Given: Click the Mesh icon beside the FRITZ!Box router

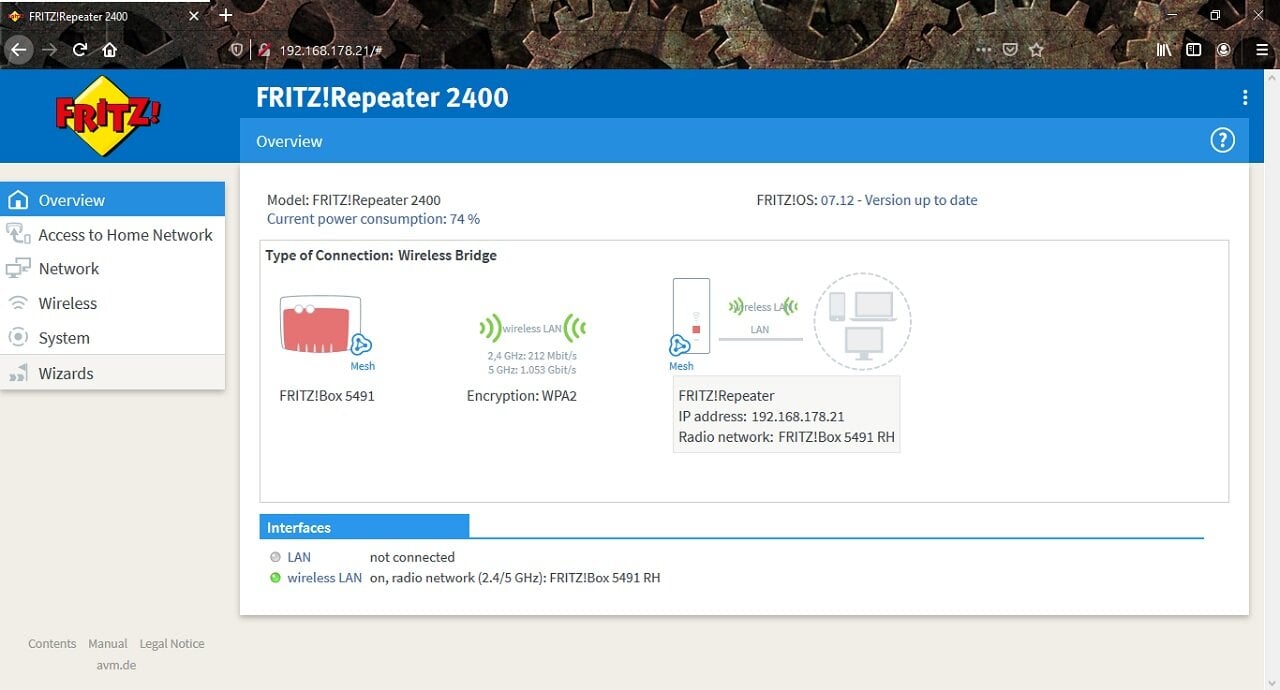Looking at the screenshot, I should coord(361,346).
